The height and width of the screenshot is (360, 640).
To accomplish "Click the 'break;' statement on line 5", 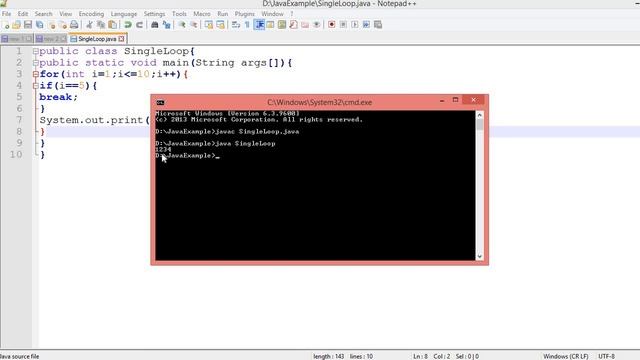I will point(58,97).
